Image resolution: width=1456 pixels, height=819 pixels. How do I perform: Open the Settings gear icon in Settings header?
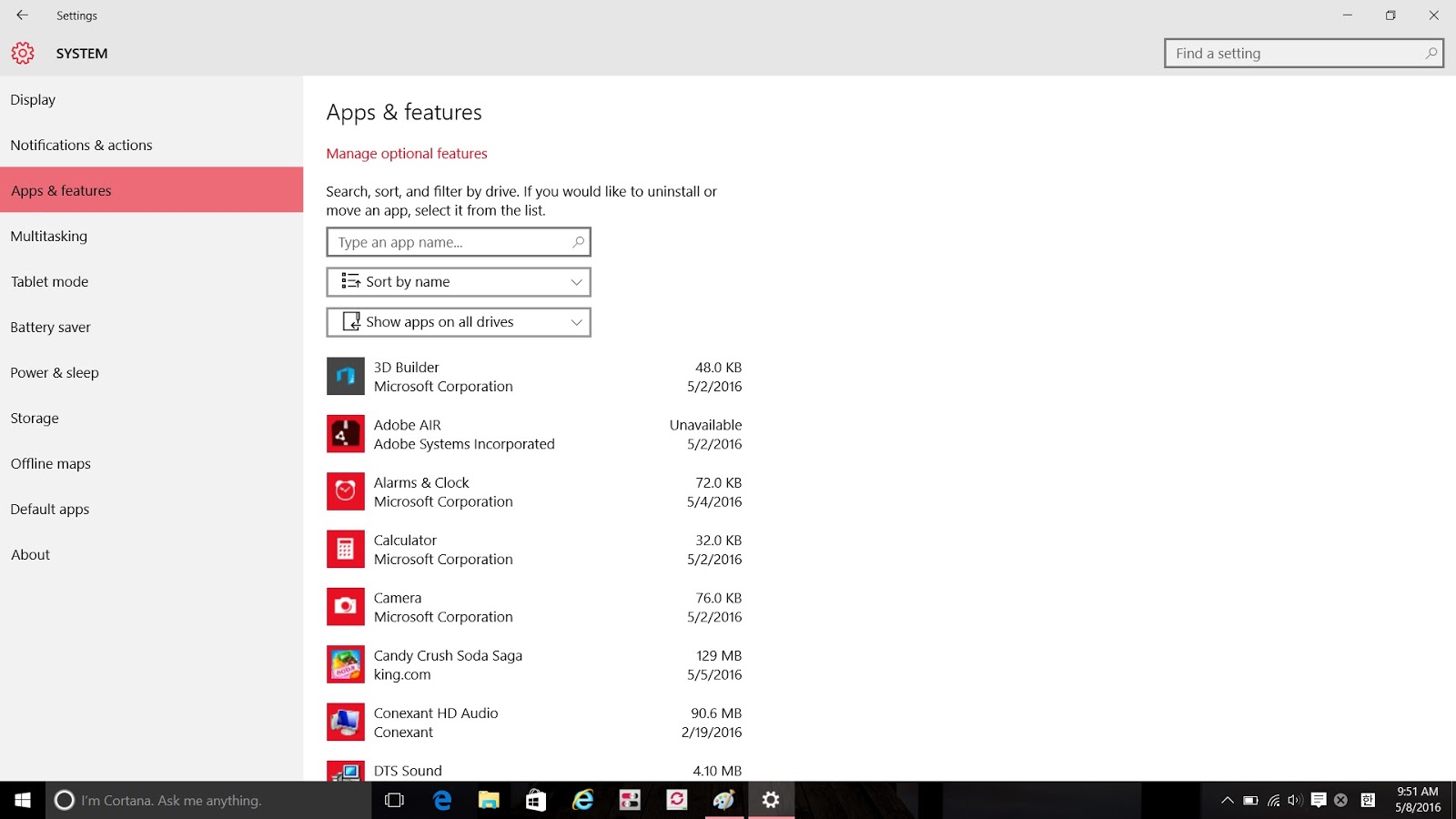coord(22,53)
